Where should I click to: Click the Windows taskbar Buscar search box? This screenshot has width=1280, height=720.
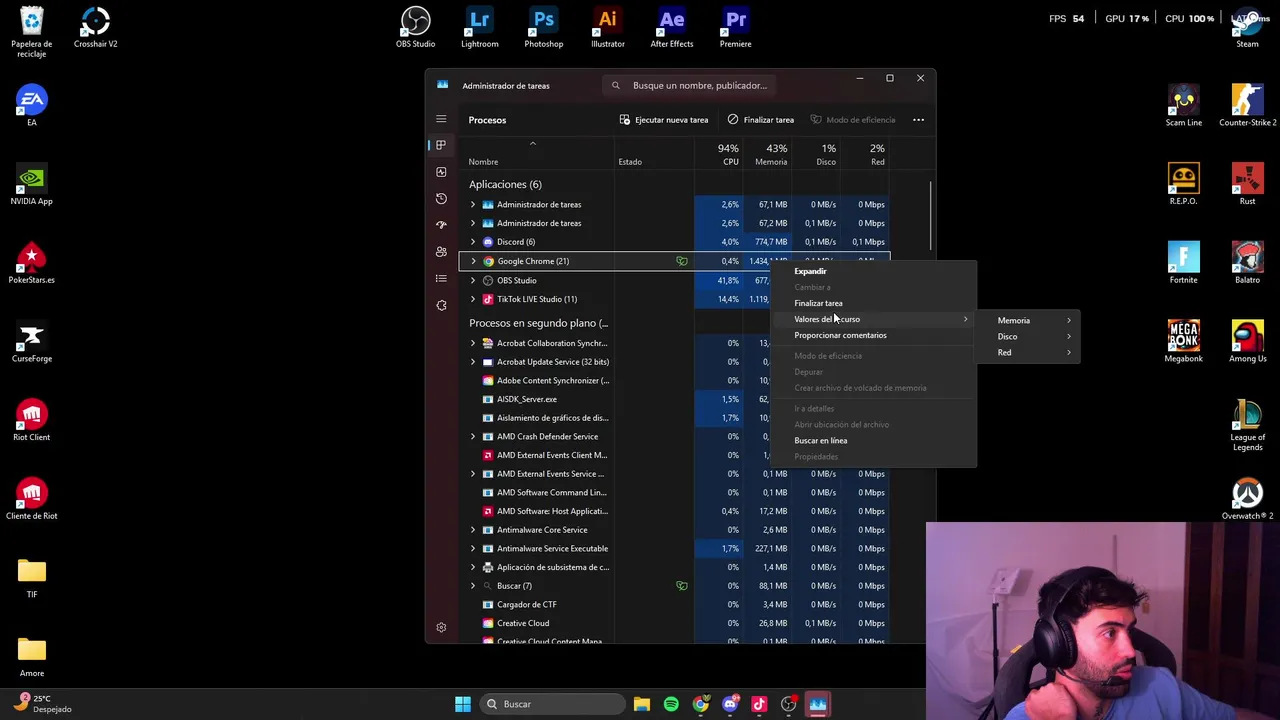point(550,704)
